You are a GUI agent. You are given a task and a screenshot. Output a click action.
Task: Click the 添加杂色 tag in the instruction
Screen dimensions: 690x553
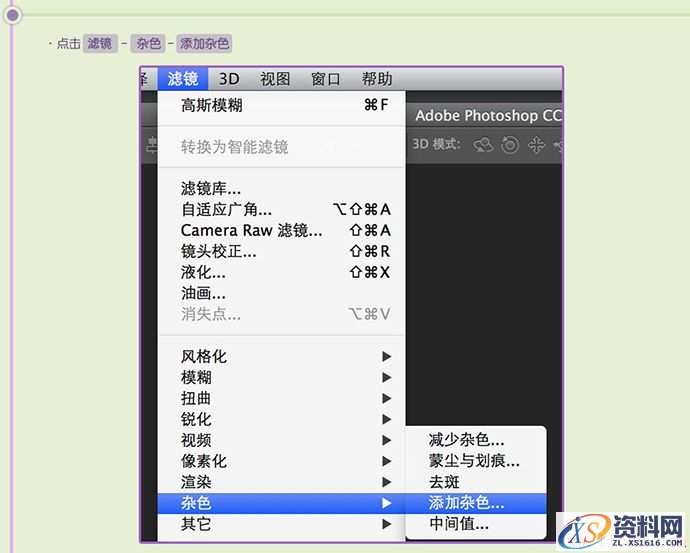tap(204, 44)
